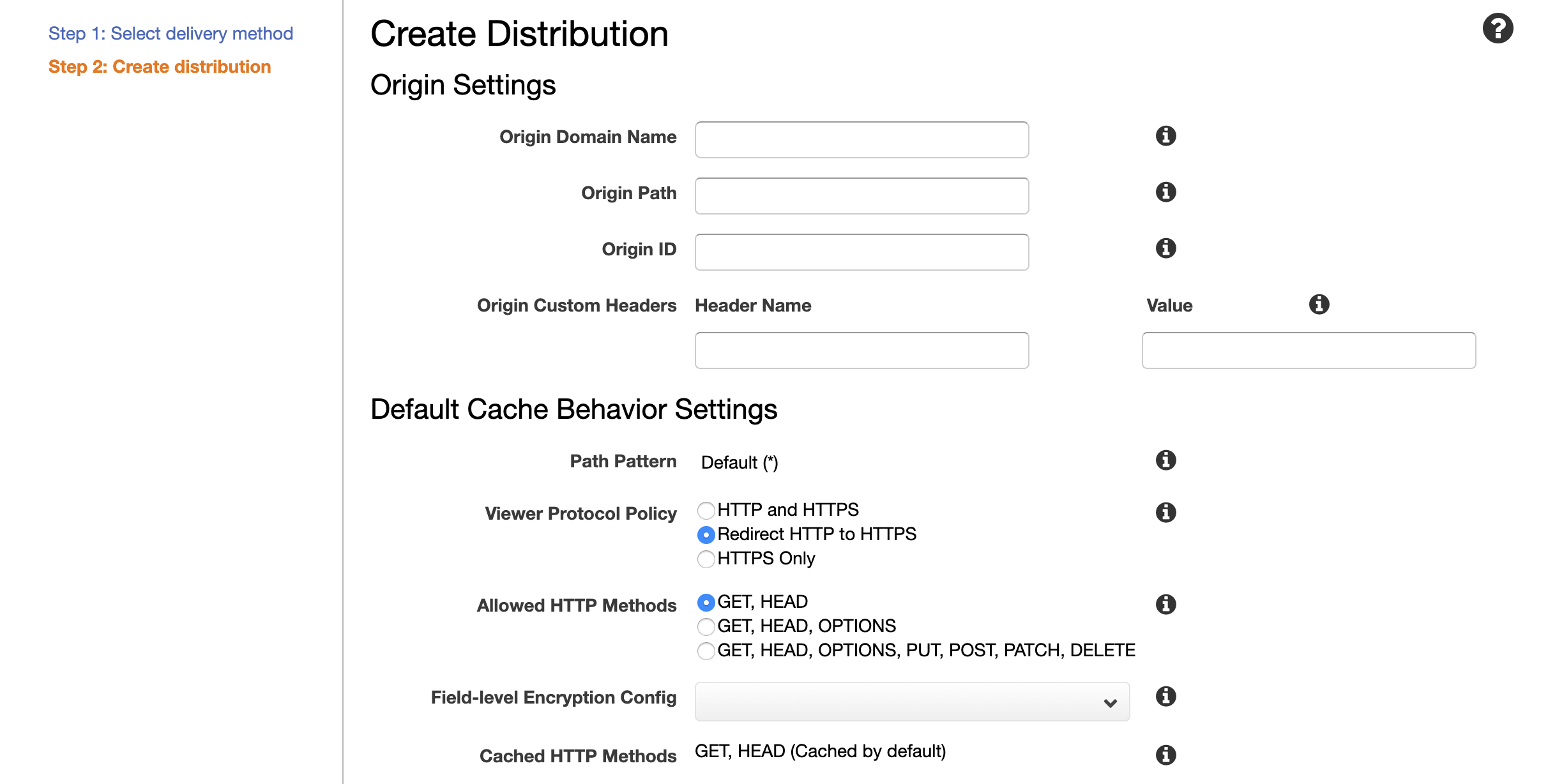Click the custom header Value field

click(1309, 351)
